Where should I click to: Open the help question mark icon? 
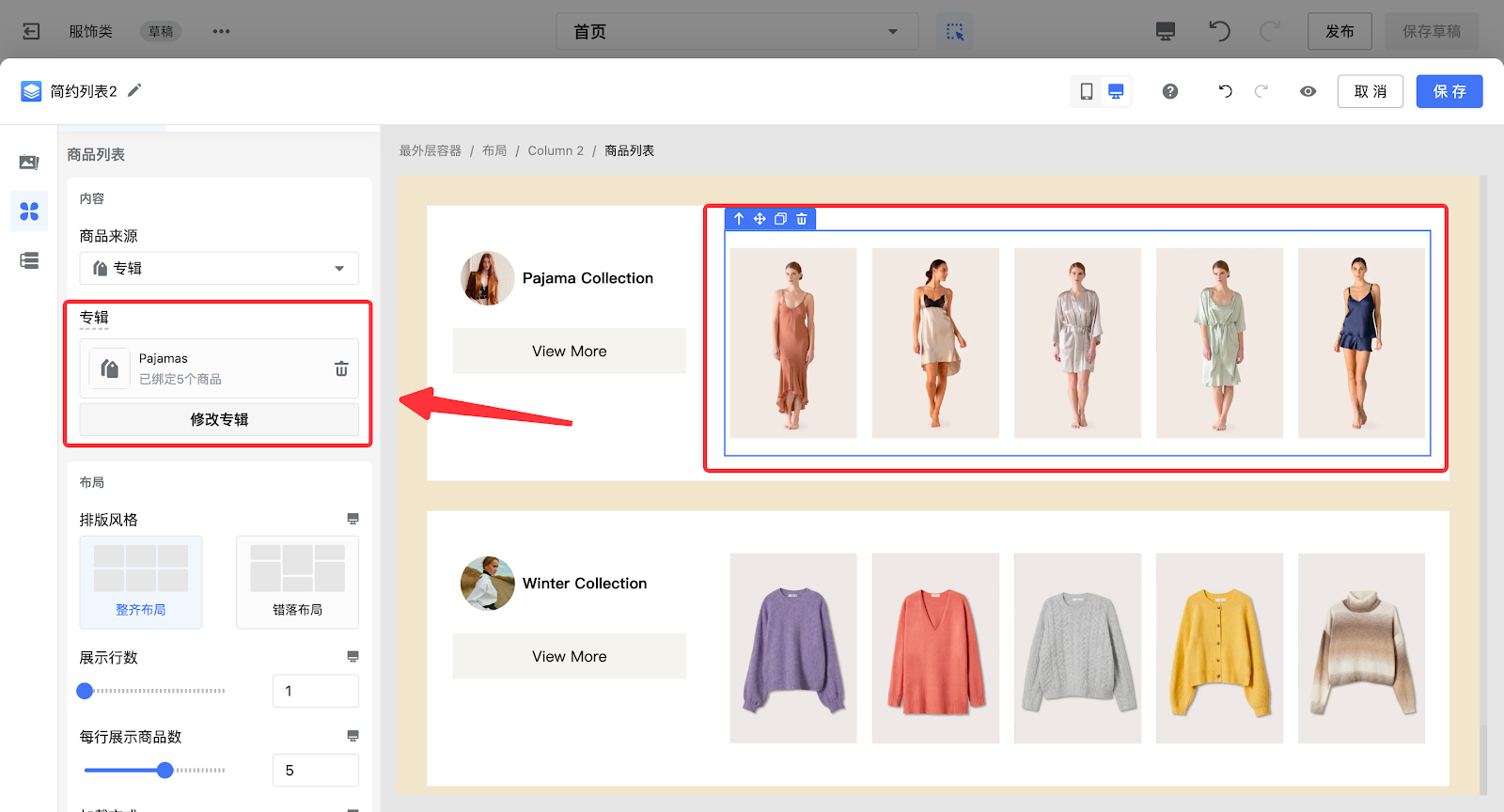point(1169,91)
